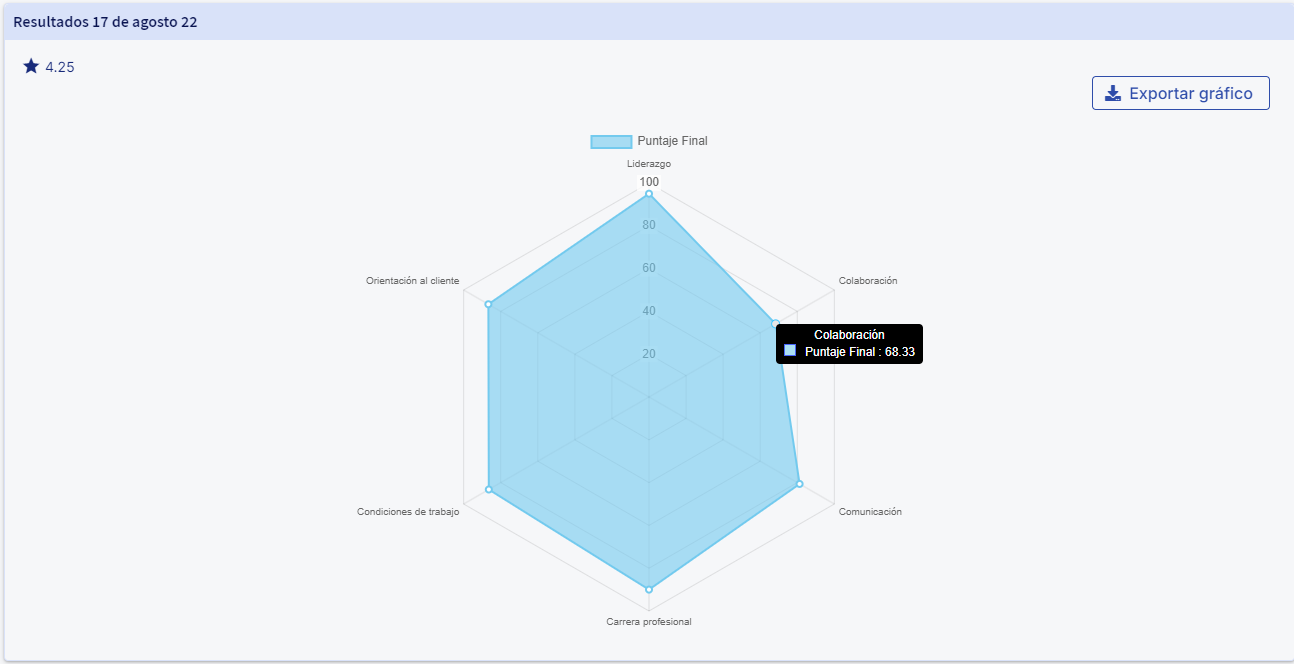Click the 4.25 rating value

[60, 68]
